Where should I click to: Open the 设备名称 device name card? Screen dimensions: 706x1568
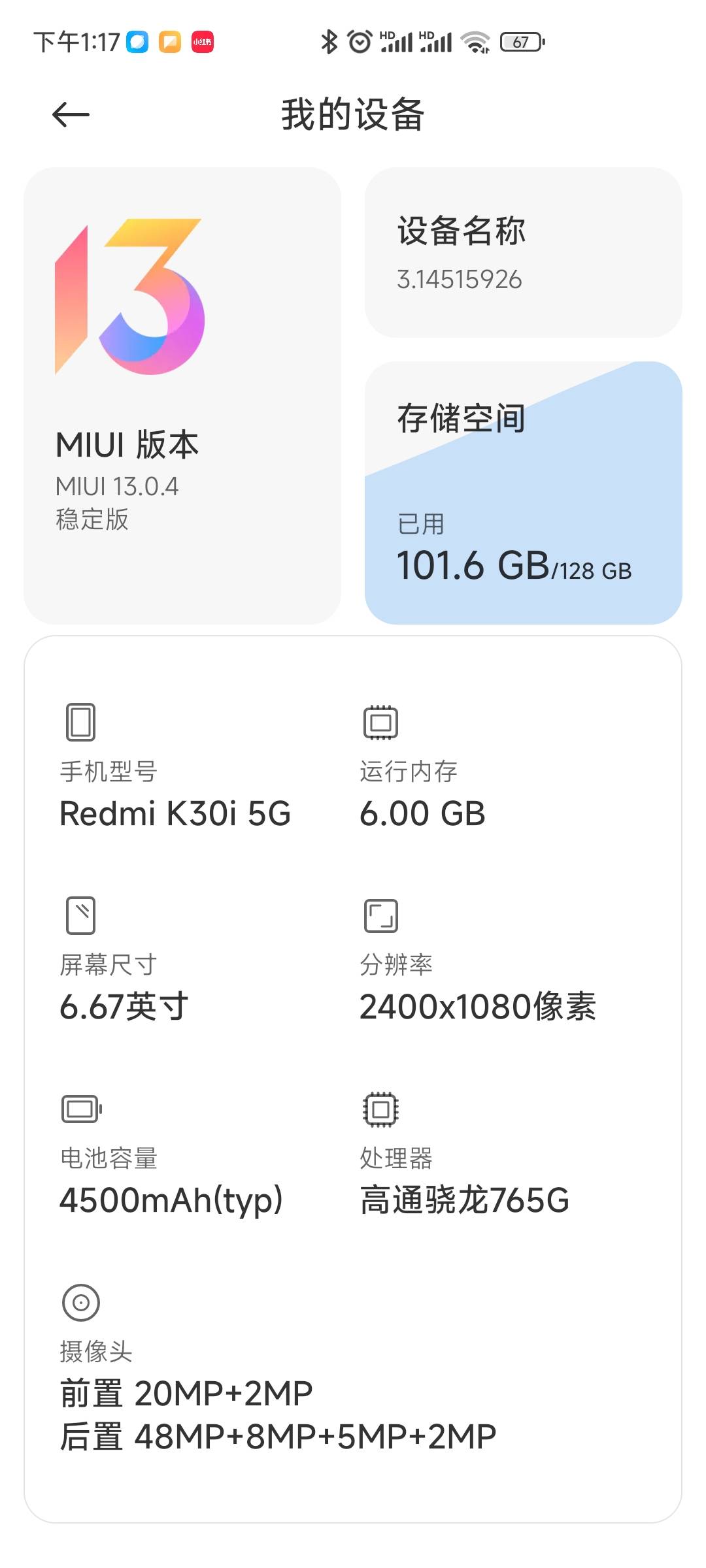[523, 252]
